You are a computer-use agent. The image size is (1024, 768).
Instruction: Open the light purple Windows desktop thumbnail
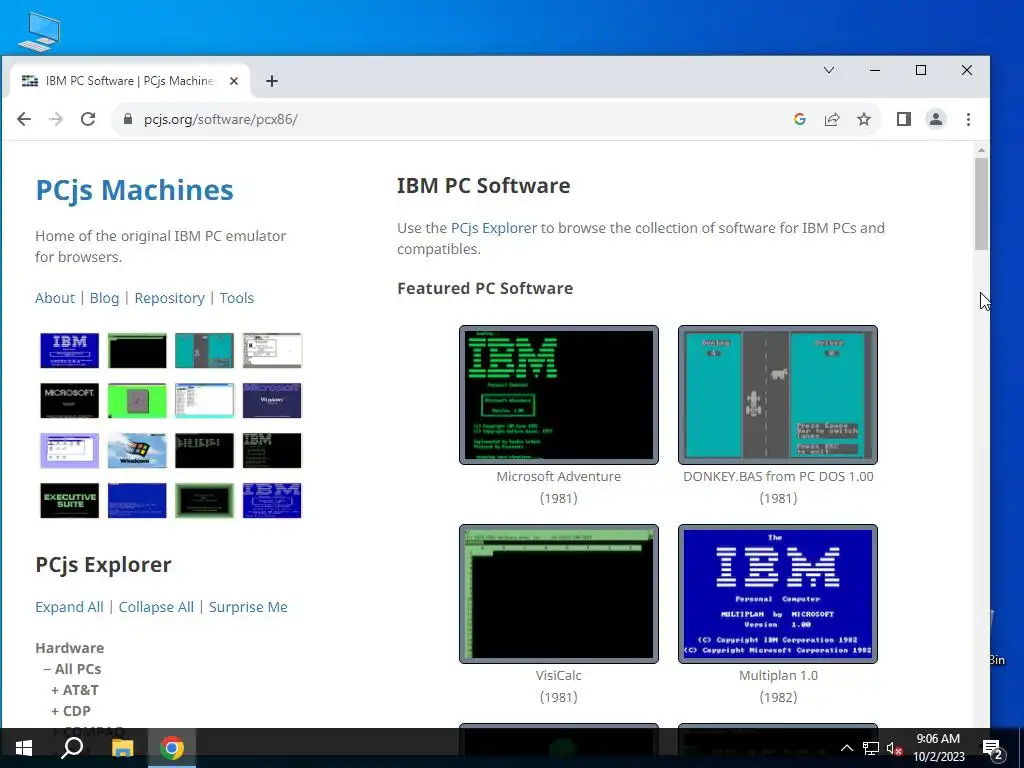click(x=69, y=451)
